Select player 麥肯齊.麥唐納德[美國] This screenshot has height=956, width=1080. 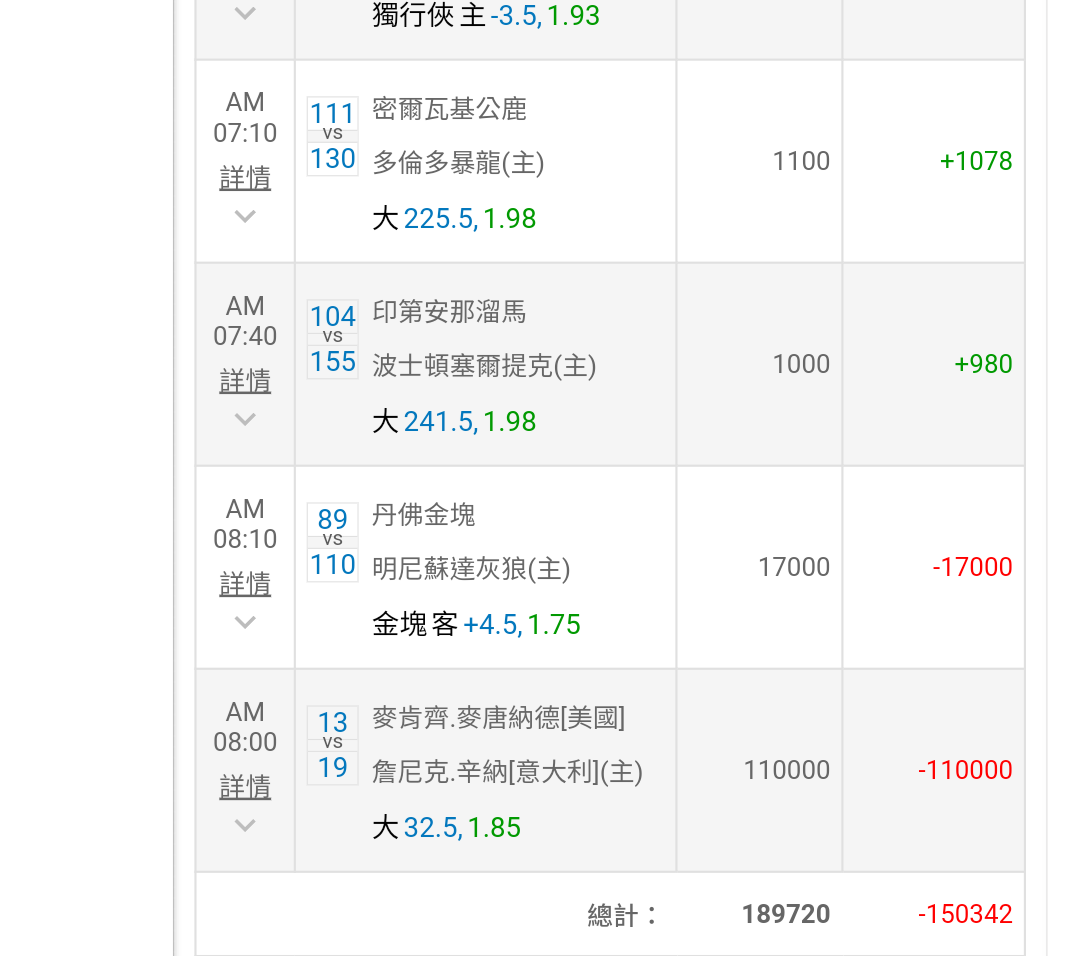[x=499, y=718]
